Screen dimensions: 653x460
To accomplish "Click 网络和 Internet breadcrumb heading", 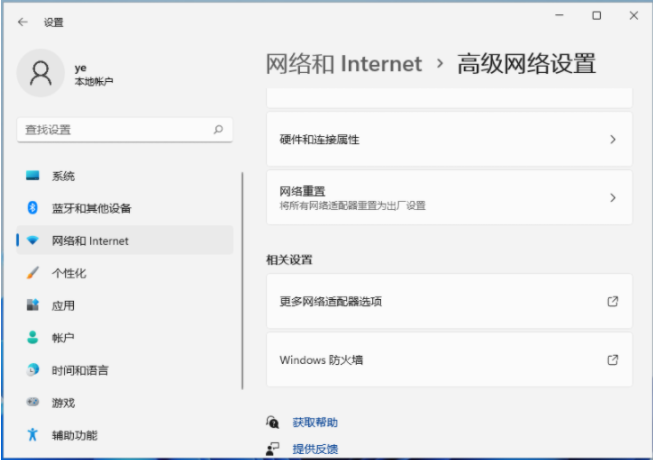I will coord(344,64).
